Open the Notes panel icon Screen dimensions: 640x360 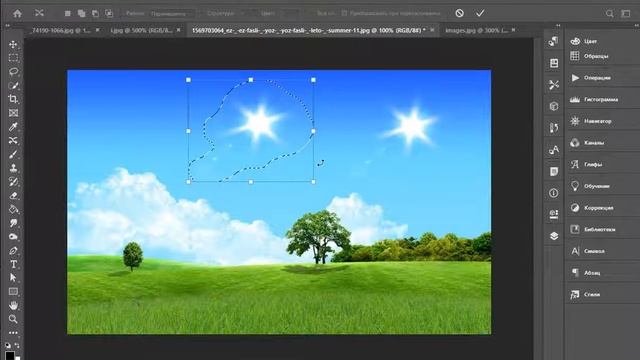pos(554,171)
